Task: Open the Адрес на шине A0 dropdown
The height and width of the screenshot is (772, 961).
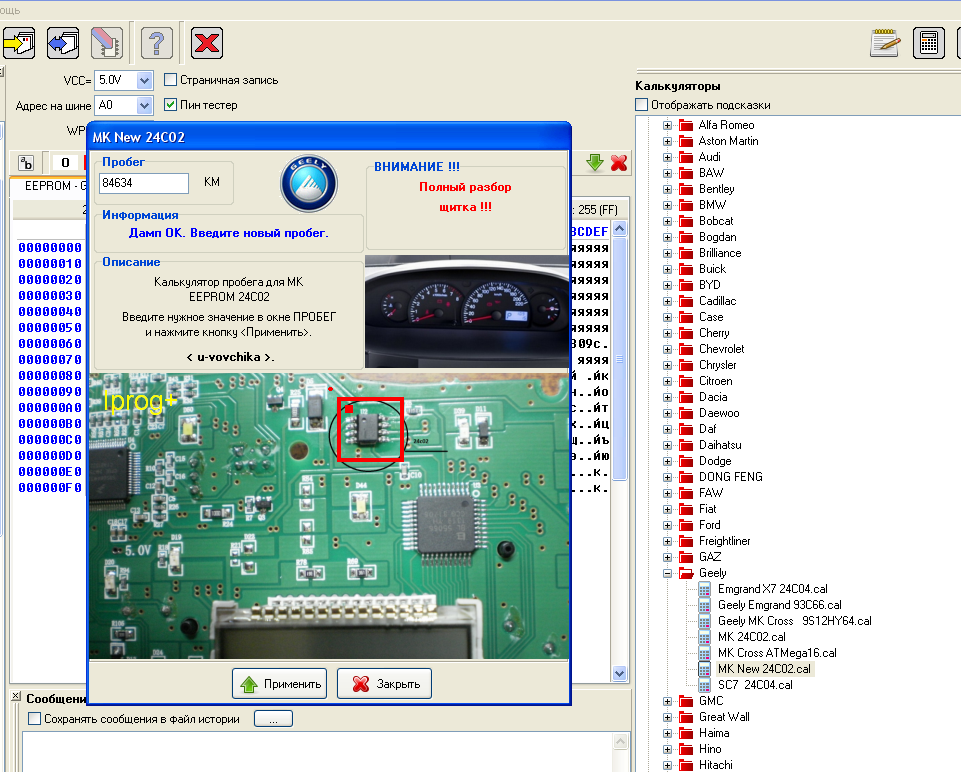Action: [144, 105]
